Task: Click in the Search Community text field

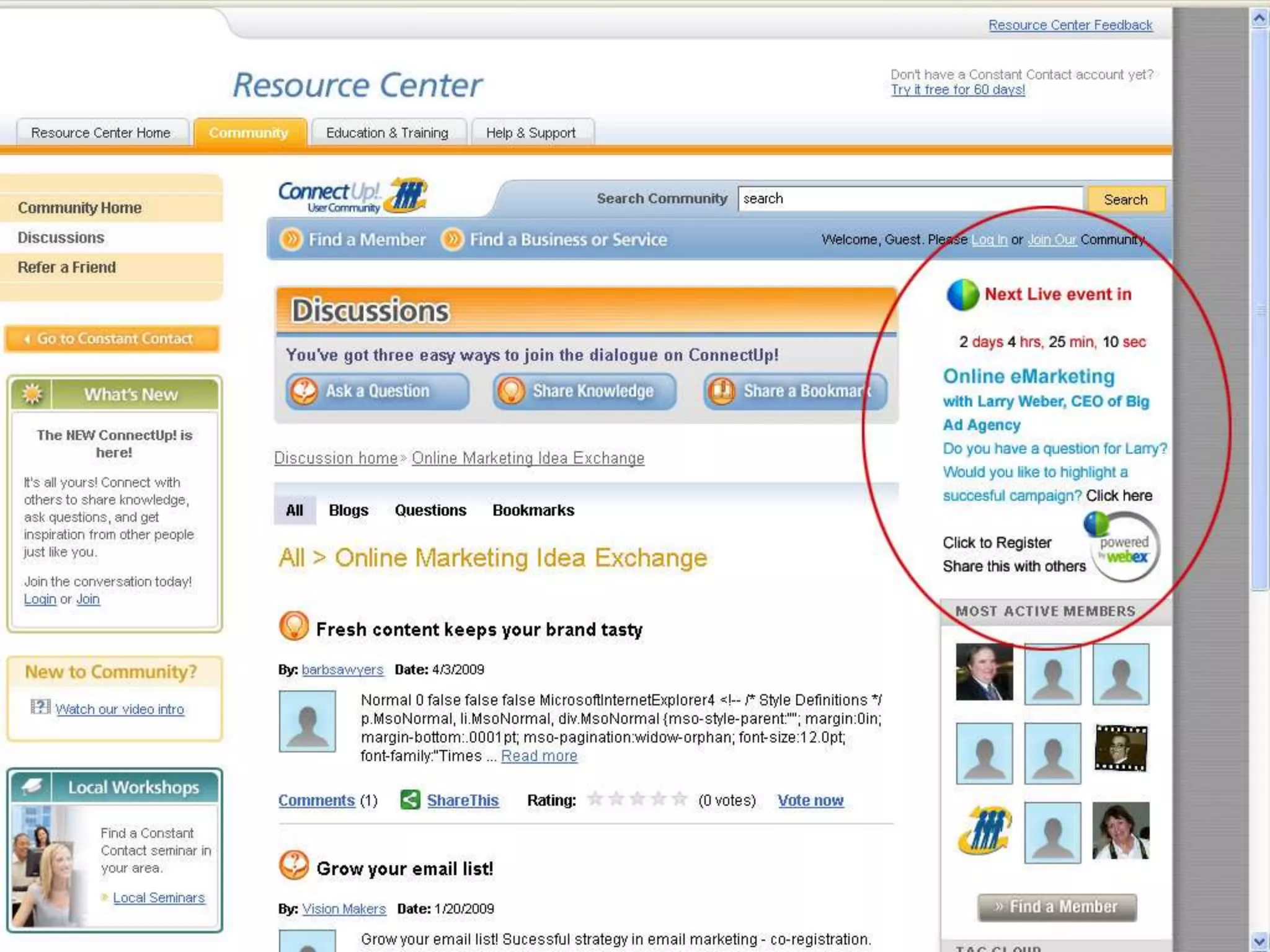Action: (x=909, y=199)
